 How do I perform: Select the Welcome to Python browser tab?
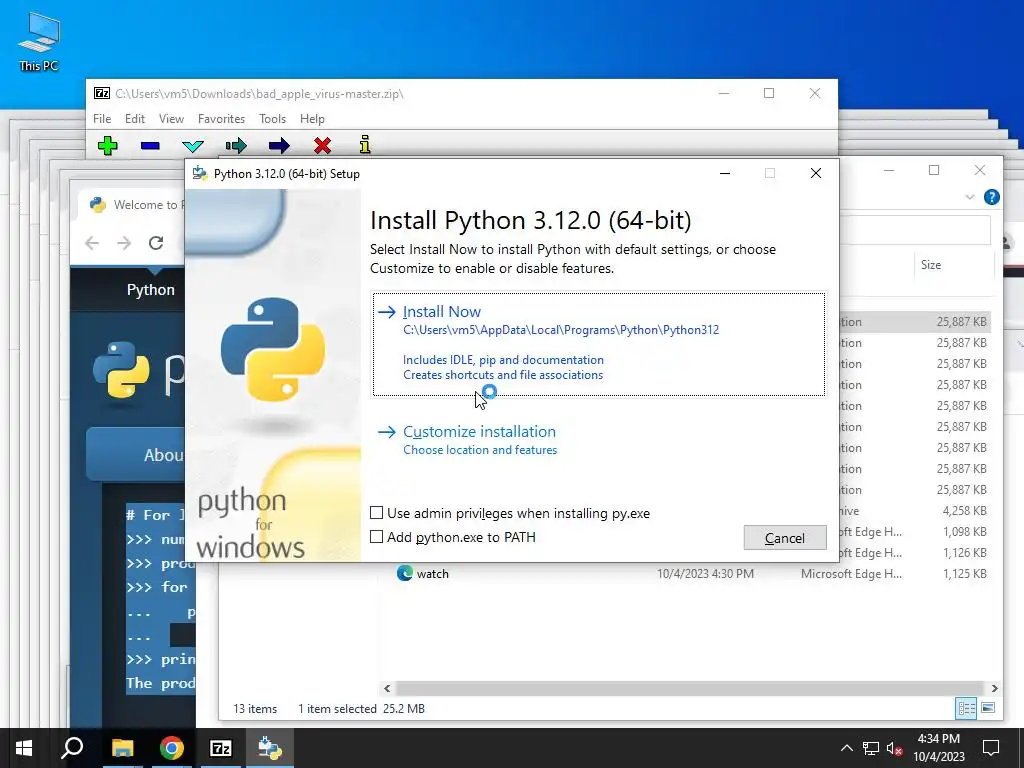click(x=136, y=205)
